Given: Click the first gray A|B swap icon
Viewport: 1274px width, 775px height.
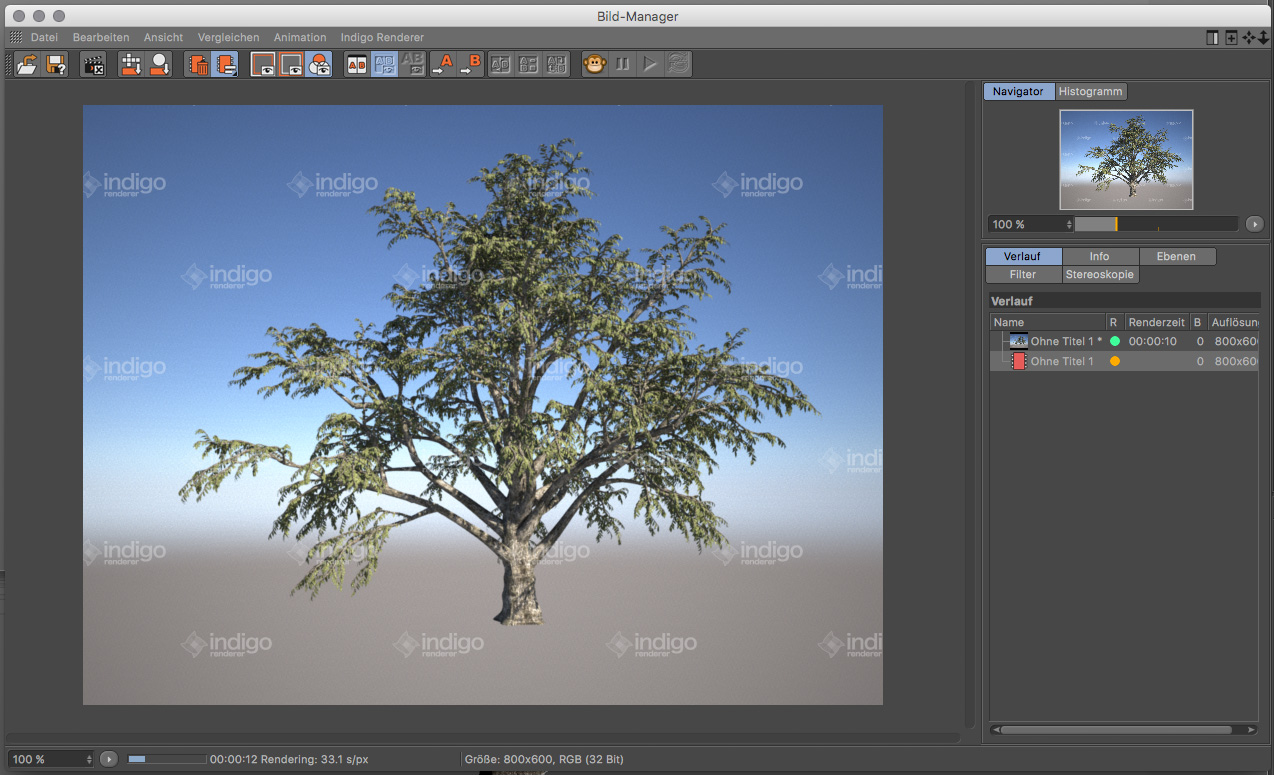Looking at the screenshot, I should click(x=501, y=65).
